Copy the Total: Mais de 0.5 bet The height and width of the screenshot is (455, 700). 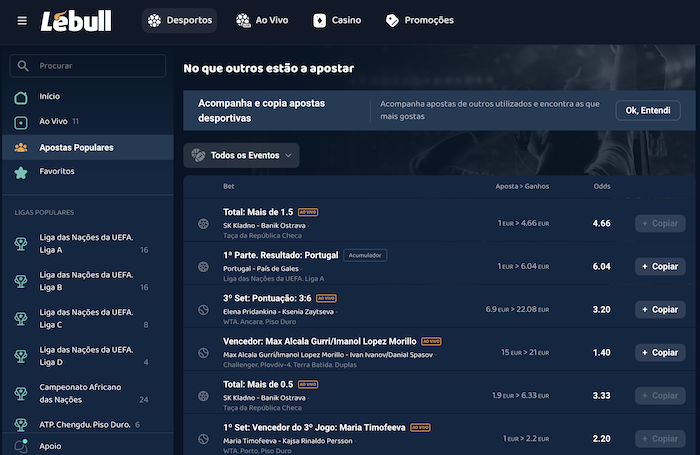pyautogui.click(x=660, y=396)
